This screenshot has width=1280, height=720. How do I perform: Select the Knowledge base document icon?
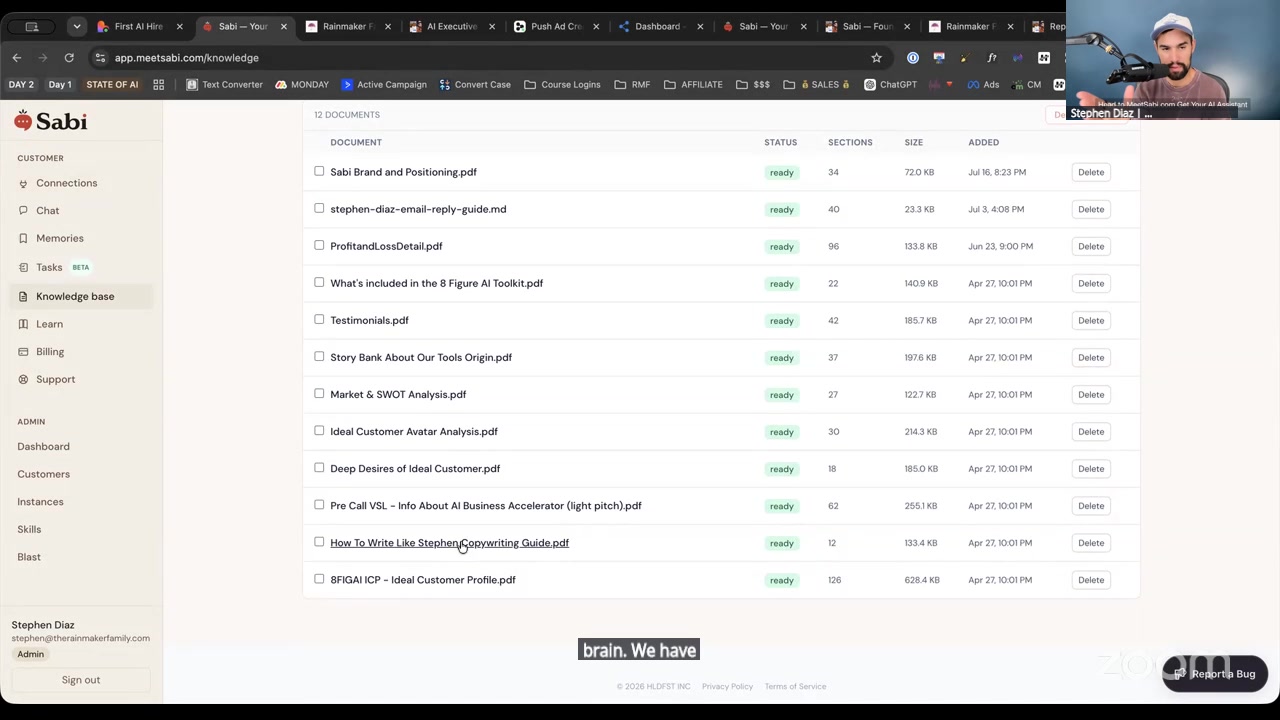tap(24, 297)
